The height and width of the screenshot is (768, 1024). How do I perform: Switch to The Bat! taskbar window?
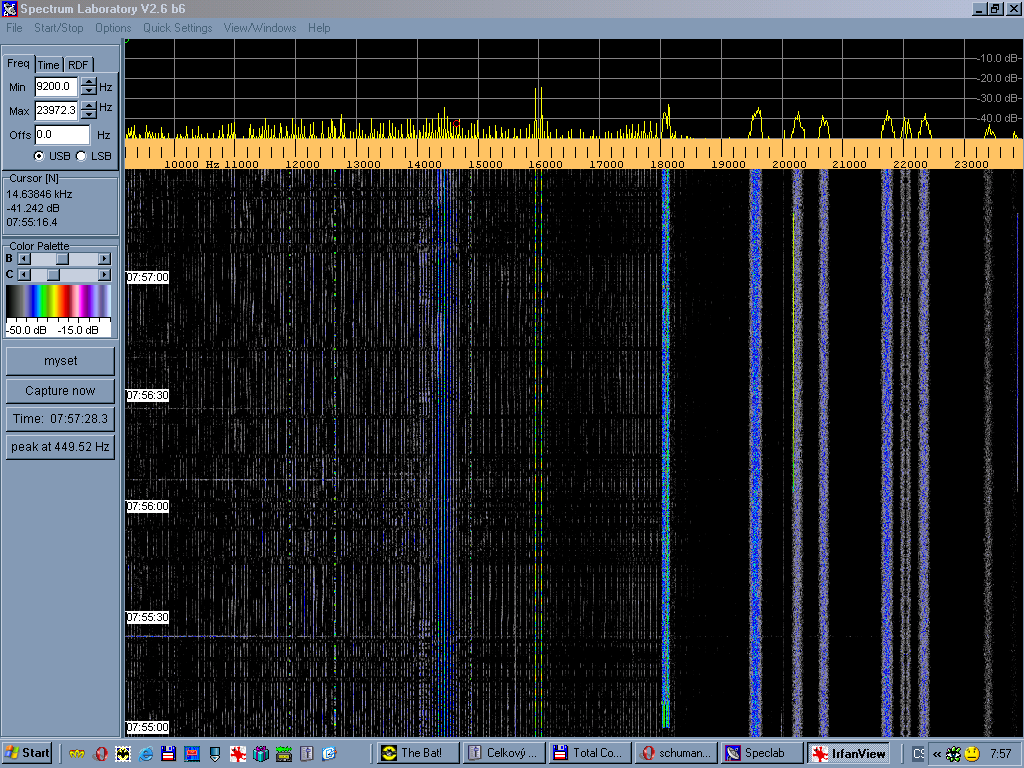tap(418, 753)
